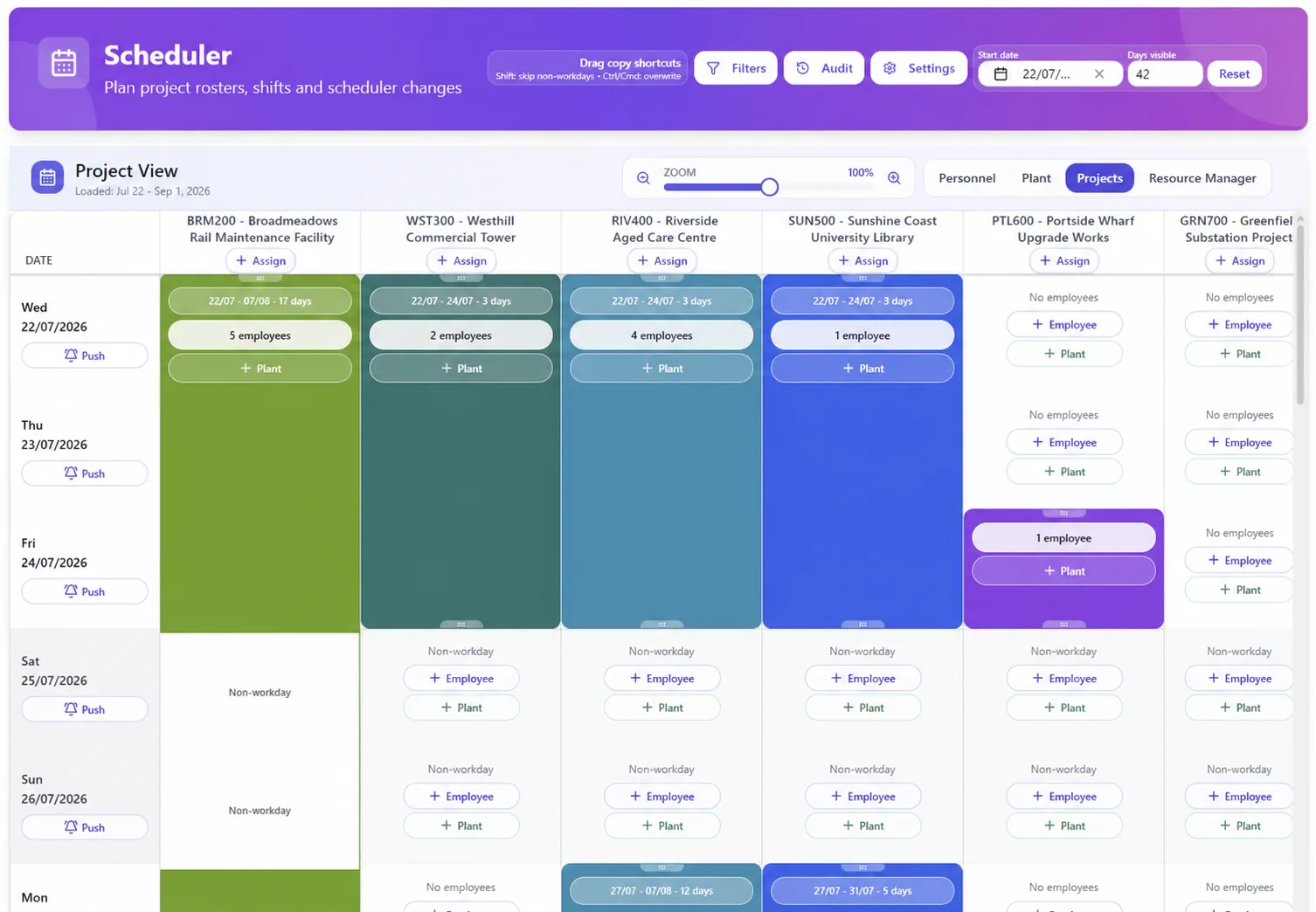Click the Scheduler calendar logo icon

64,63
